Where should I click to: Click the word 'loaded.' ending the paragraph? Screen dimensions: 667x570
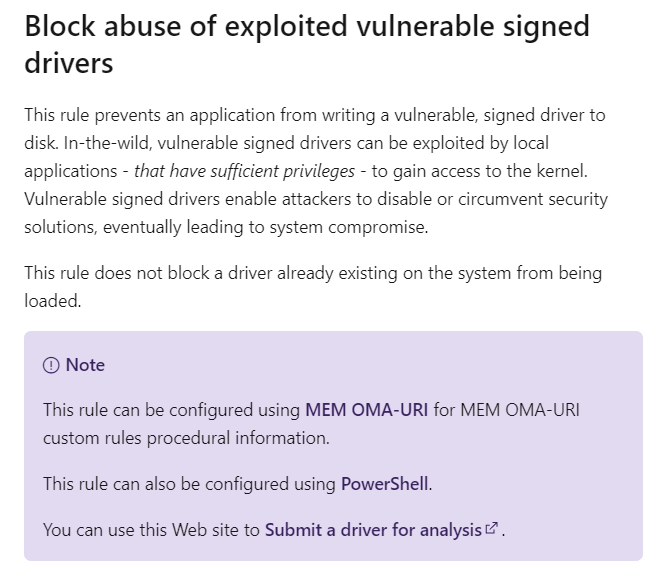pos(52,301)
